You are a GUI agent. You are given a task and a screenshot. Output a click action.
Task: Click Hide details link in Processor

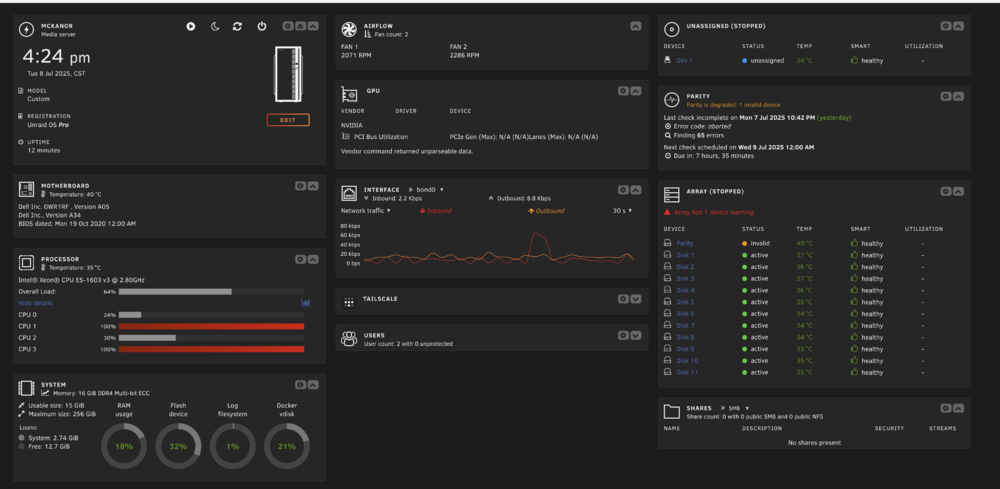click(36, 303)
